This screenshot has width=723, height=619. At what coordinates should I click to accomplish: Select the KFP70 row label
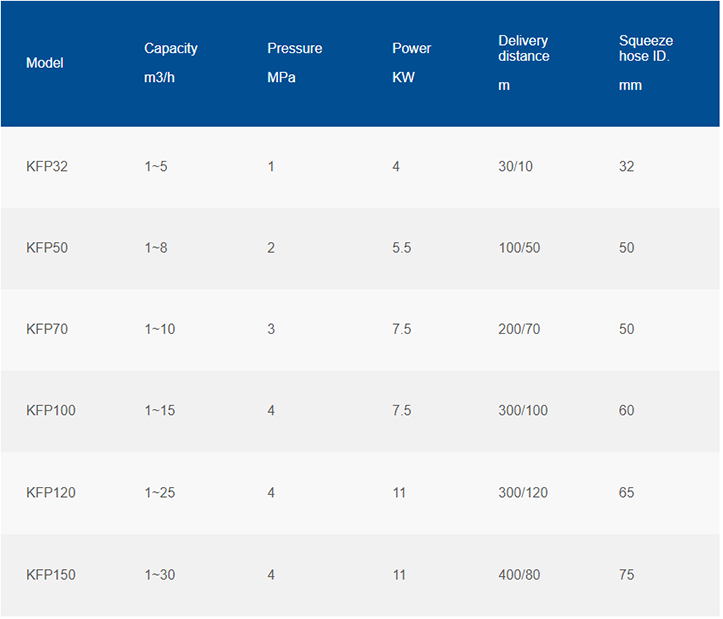47,329
